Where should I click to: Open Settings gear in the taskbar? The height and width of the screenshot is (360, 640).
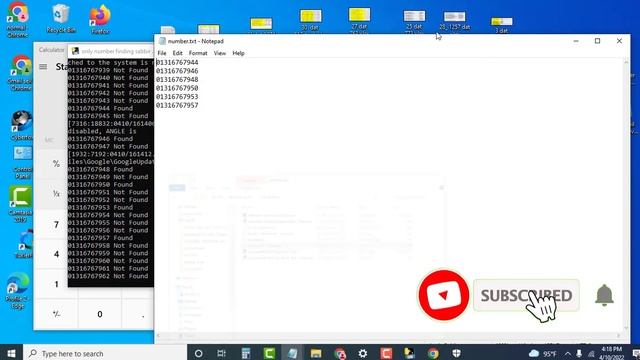[x=362, y=353]
